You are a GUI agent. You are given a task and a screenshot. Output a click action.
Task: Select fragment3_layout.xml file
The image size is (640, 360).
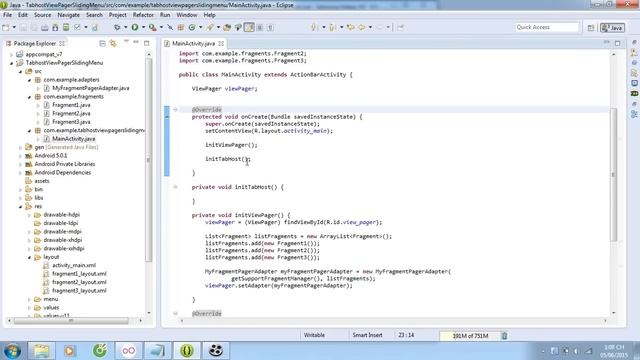point(79,291)
